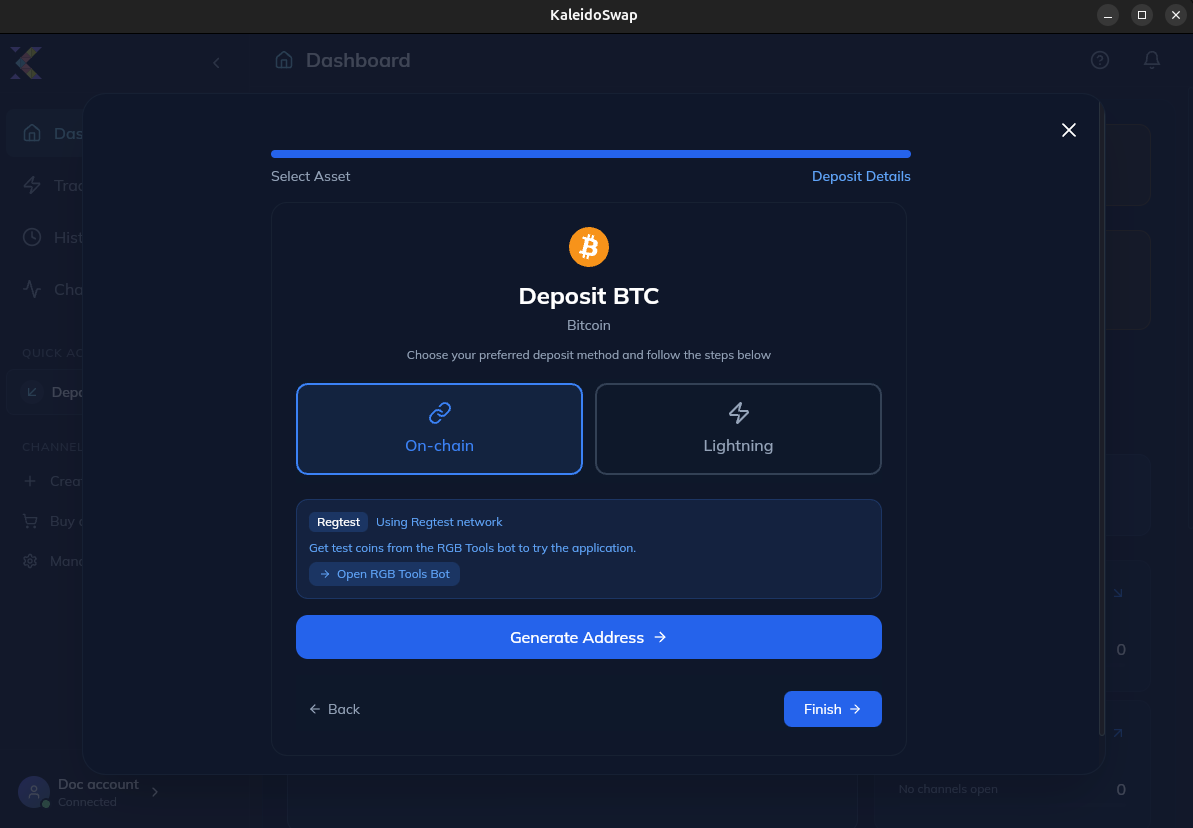Image resolution: width=1193 pixels, height=828 pixels.
Task: Click the Buy channel shopping cart icon
Action: pyautogui.click(x=30, y=521)
